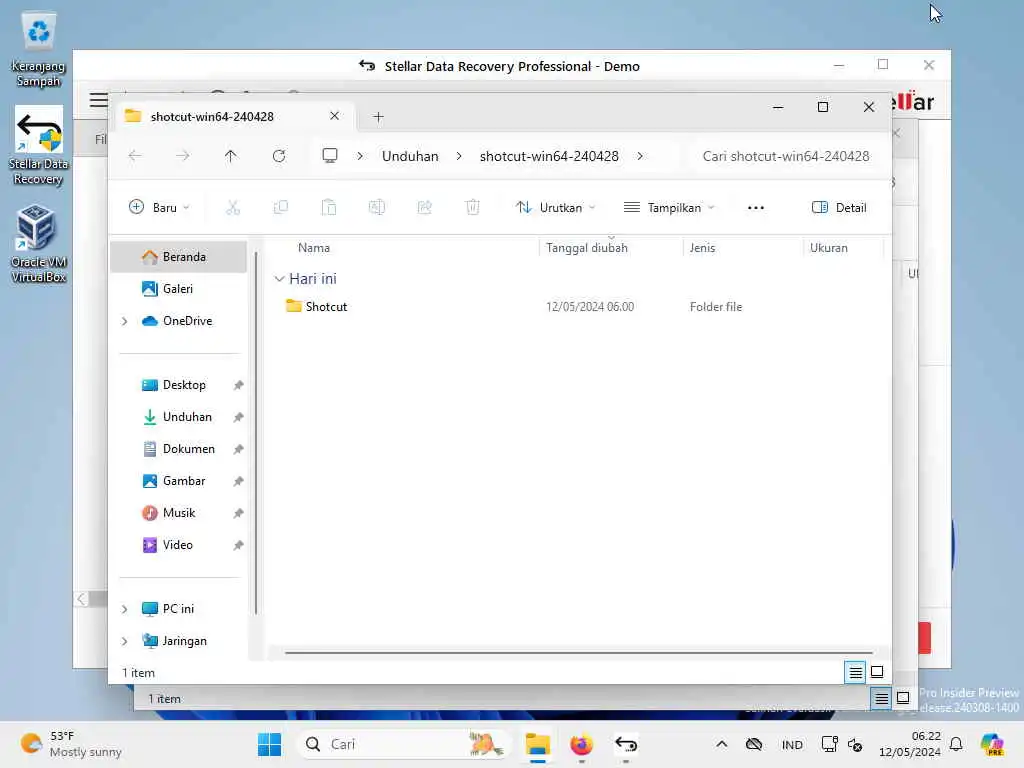Viewport: 1024px width, 768px height.
Task: Click the taskbar Cari search field
Action: [x=403, y=744]
